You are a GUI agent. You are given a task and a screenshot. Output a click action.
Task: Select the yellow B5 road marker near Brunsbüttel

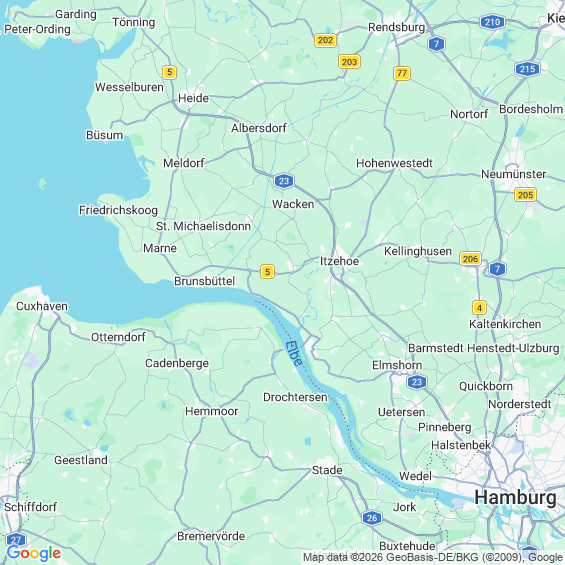pos(267,271)
